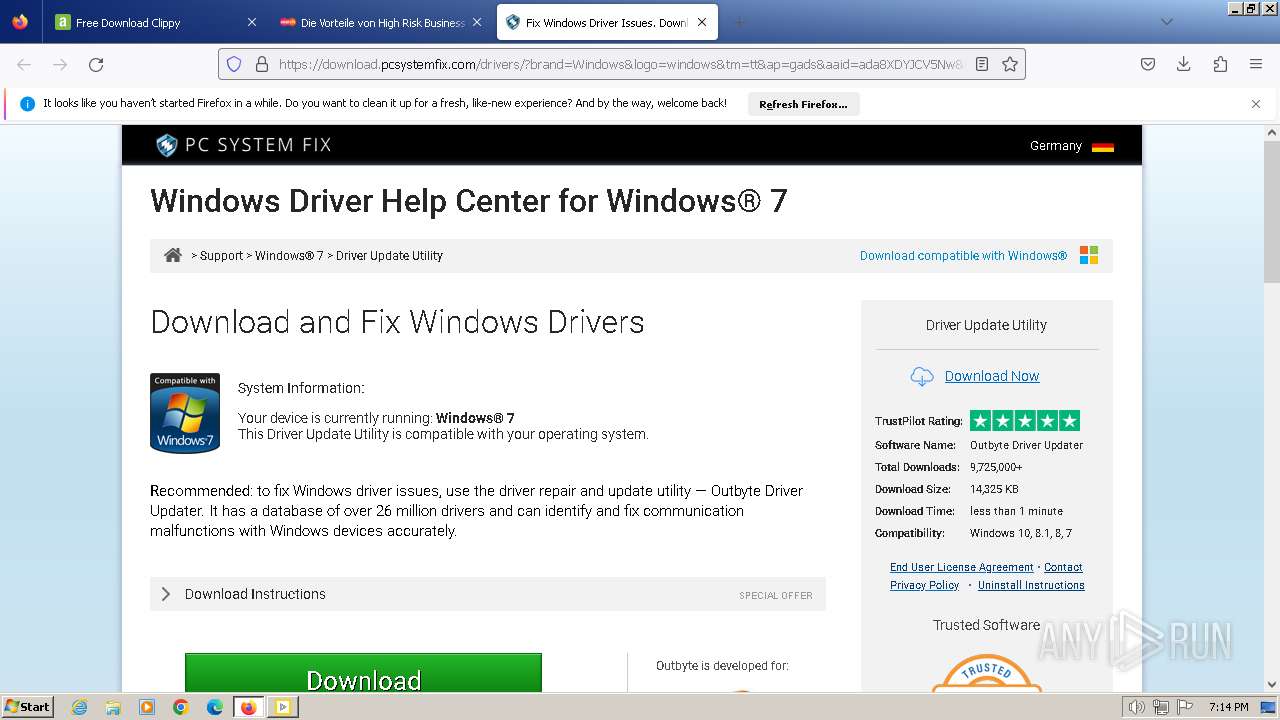Screen dimensions: 1280x720
Task: Open tracking protection shield in address bar
Action: pyautogui.click(x=234, y=64)
